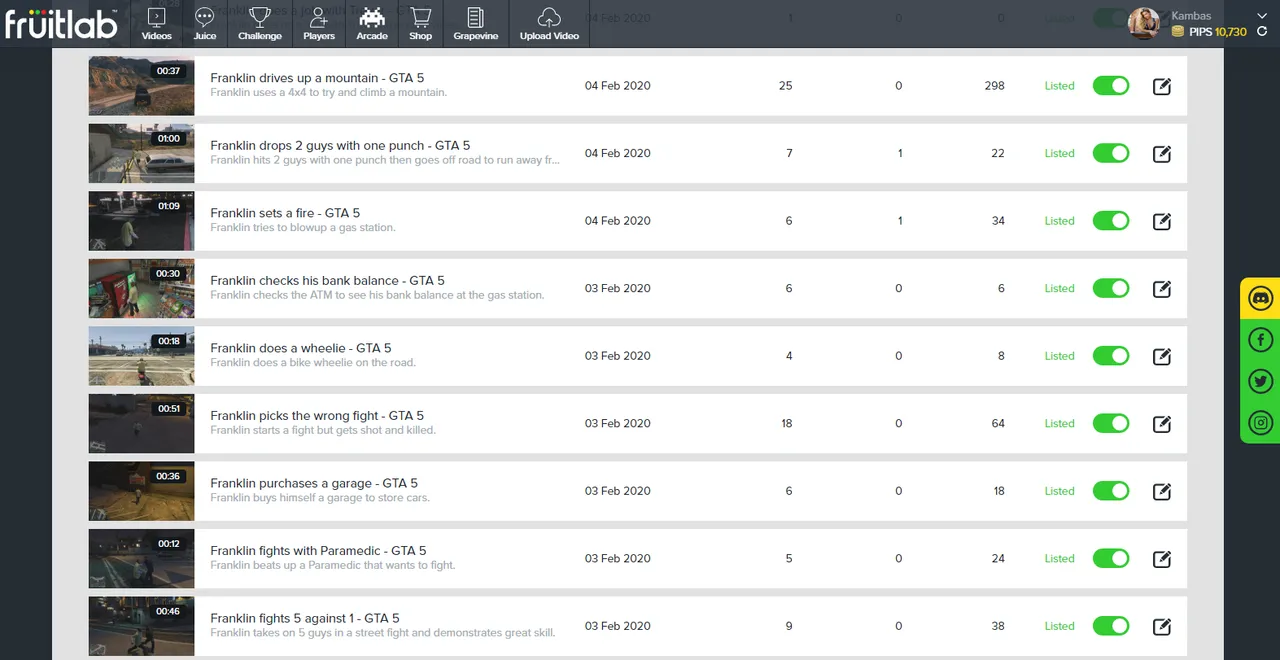
Task: Open thumbnail of Franklin does a wheelie
Action: [x=141, y=356]
